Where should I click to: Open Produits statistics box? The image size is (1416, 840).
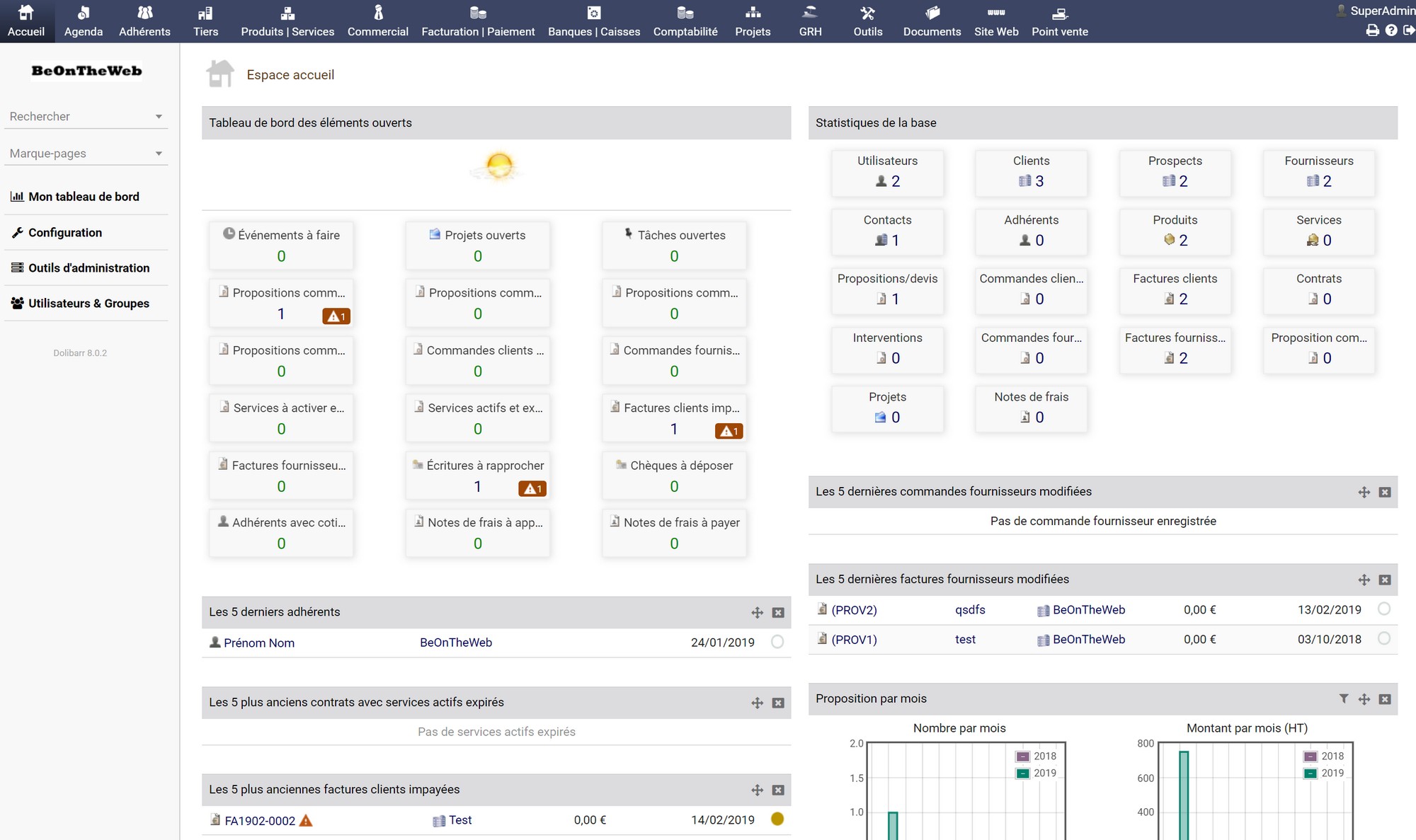1175,231
